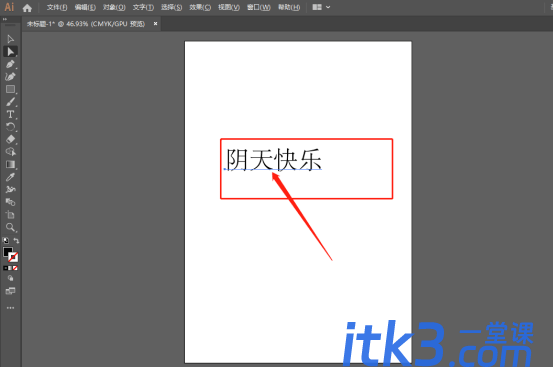Select the Shape Builder tool

(x=10, y=152)
